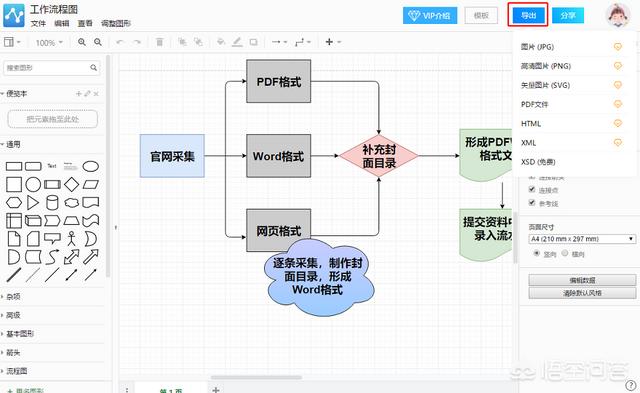Open the A4 page size dropdown
Viewport: 640px width, 393px height.
click(582, 239)
